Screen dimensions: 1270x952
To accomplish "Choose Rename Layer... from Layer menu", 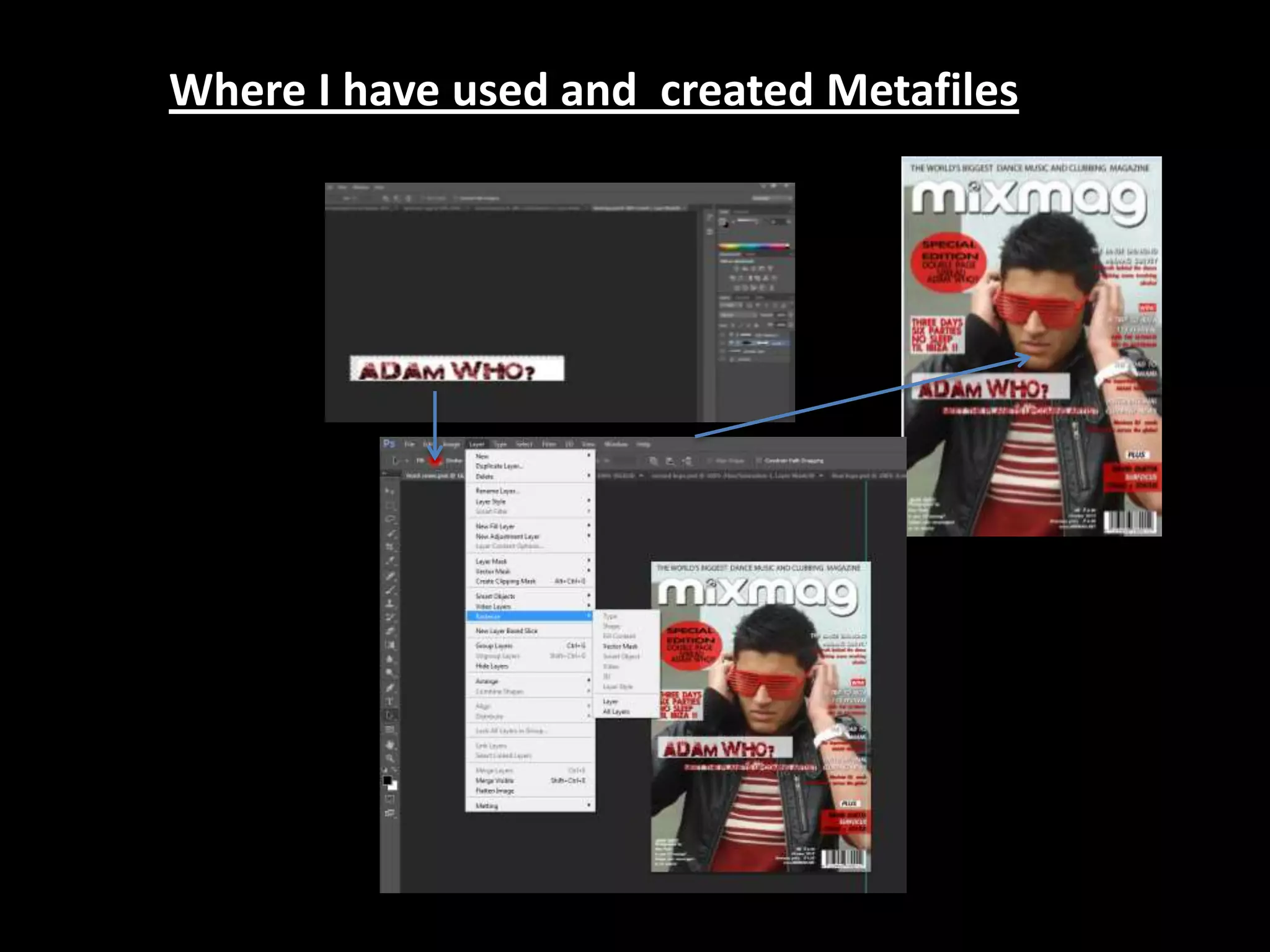I will pyautogui.click(x=530, y=491).
